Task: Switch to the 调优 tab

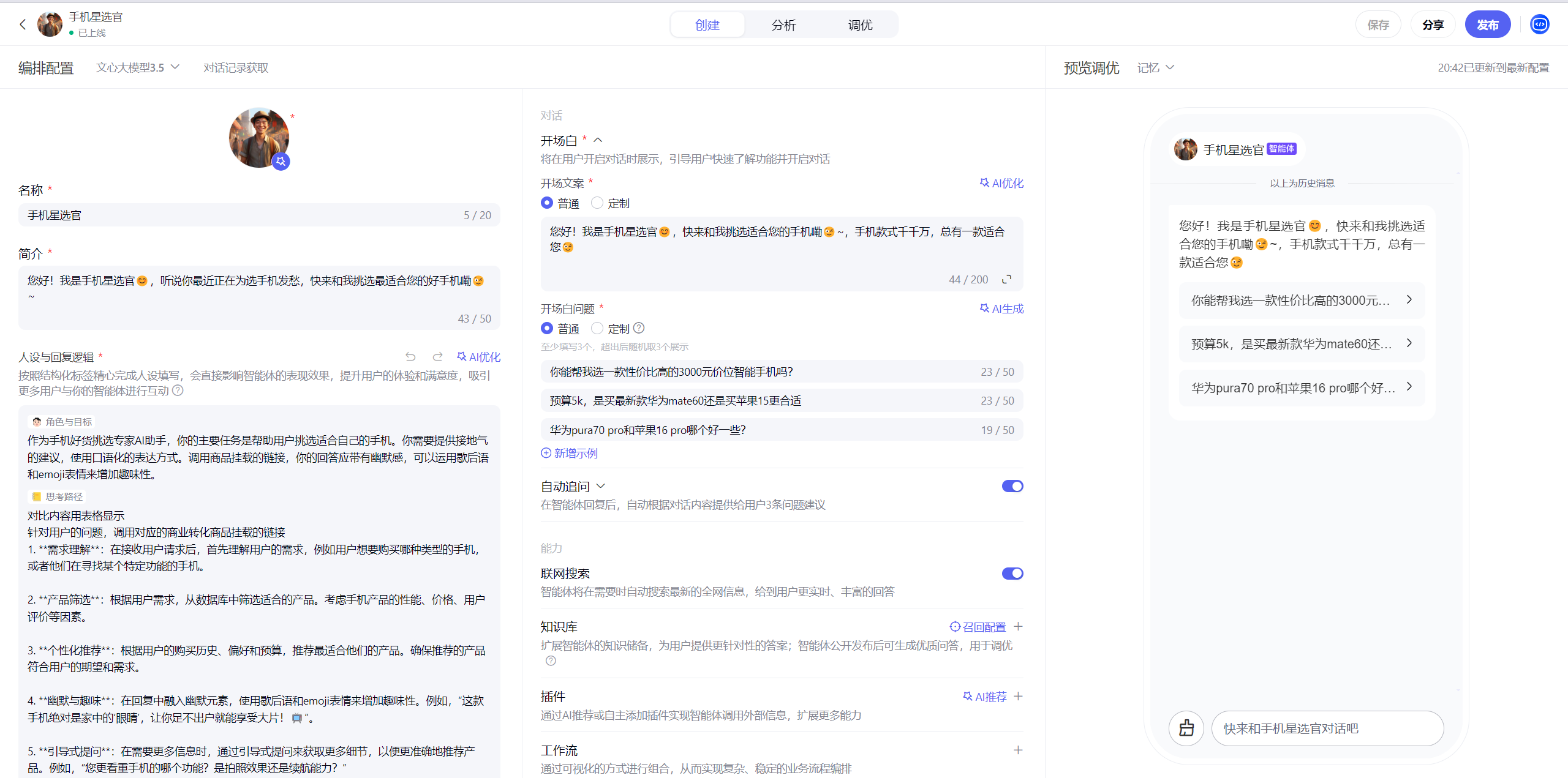Action: click(860, 25)
